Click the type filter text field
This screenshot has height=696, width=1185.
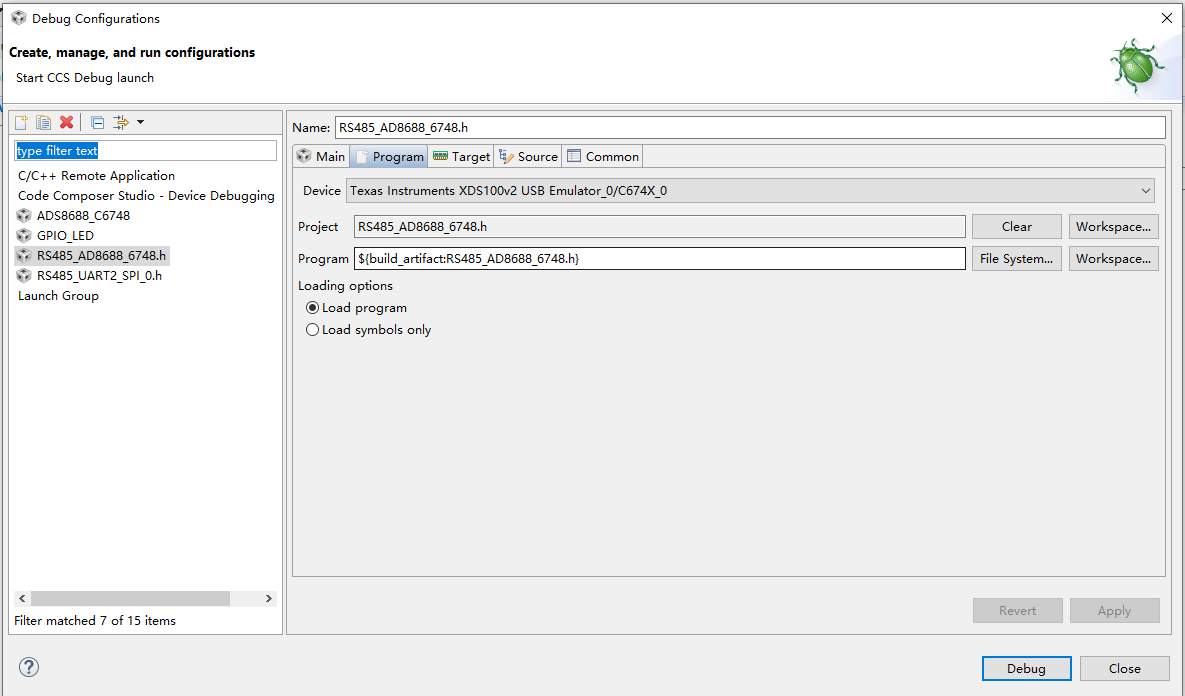145,149
